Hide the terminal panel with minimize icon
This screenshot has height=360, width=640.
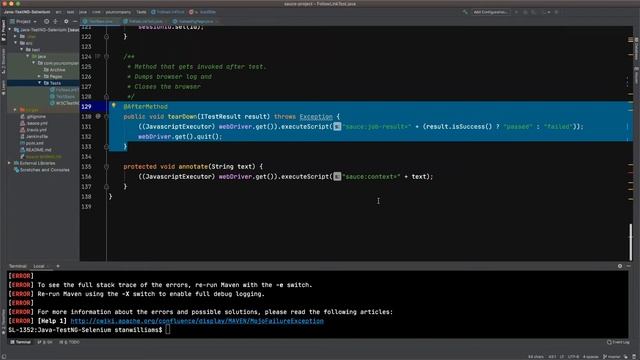pyautogui.click(x=629, y=266)
